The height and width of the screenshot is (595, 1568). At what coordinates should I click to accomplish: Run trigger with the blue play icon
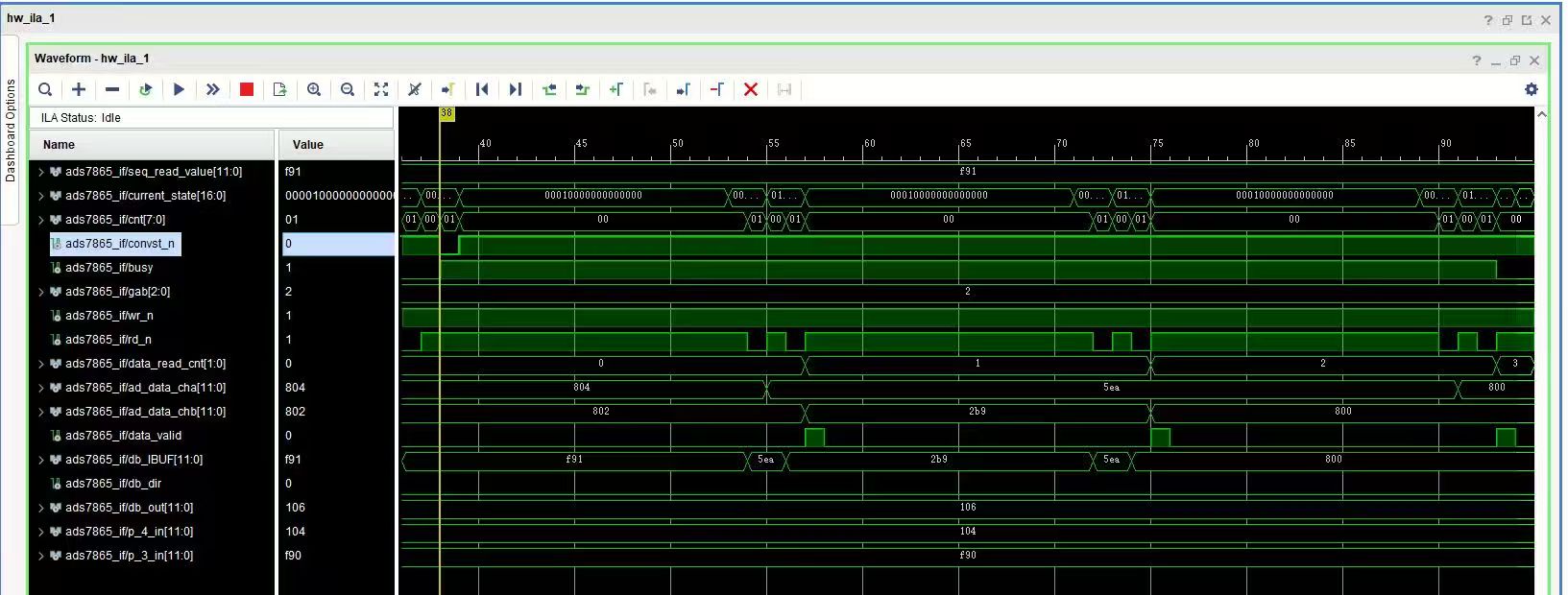[x=179, y=89]
